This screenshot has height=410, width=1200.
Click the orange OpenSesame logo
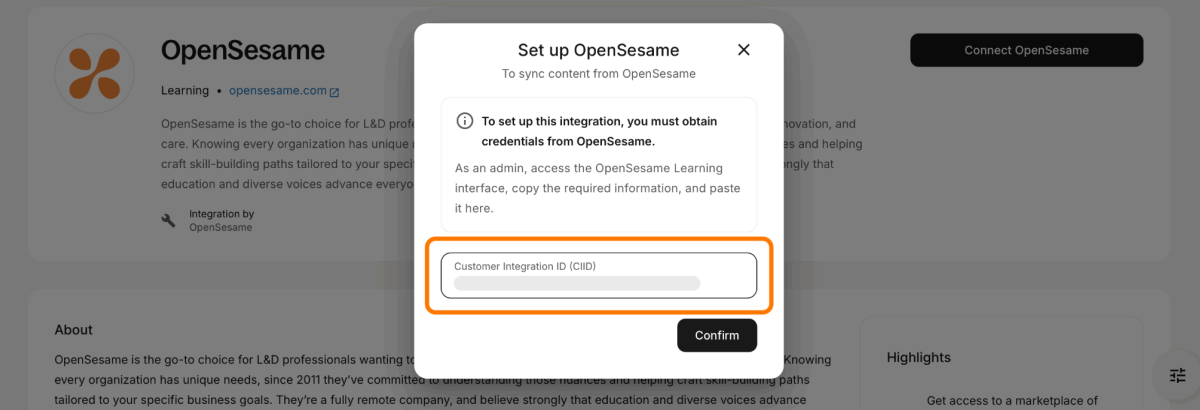[x=94, y=74]
